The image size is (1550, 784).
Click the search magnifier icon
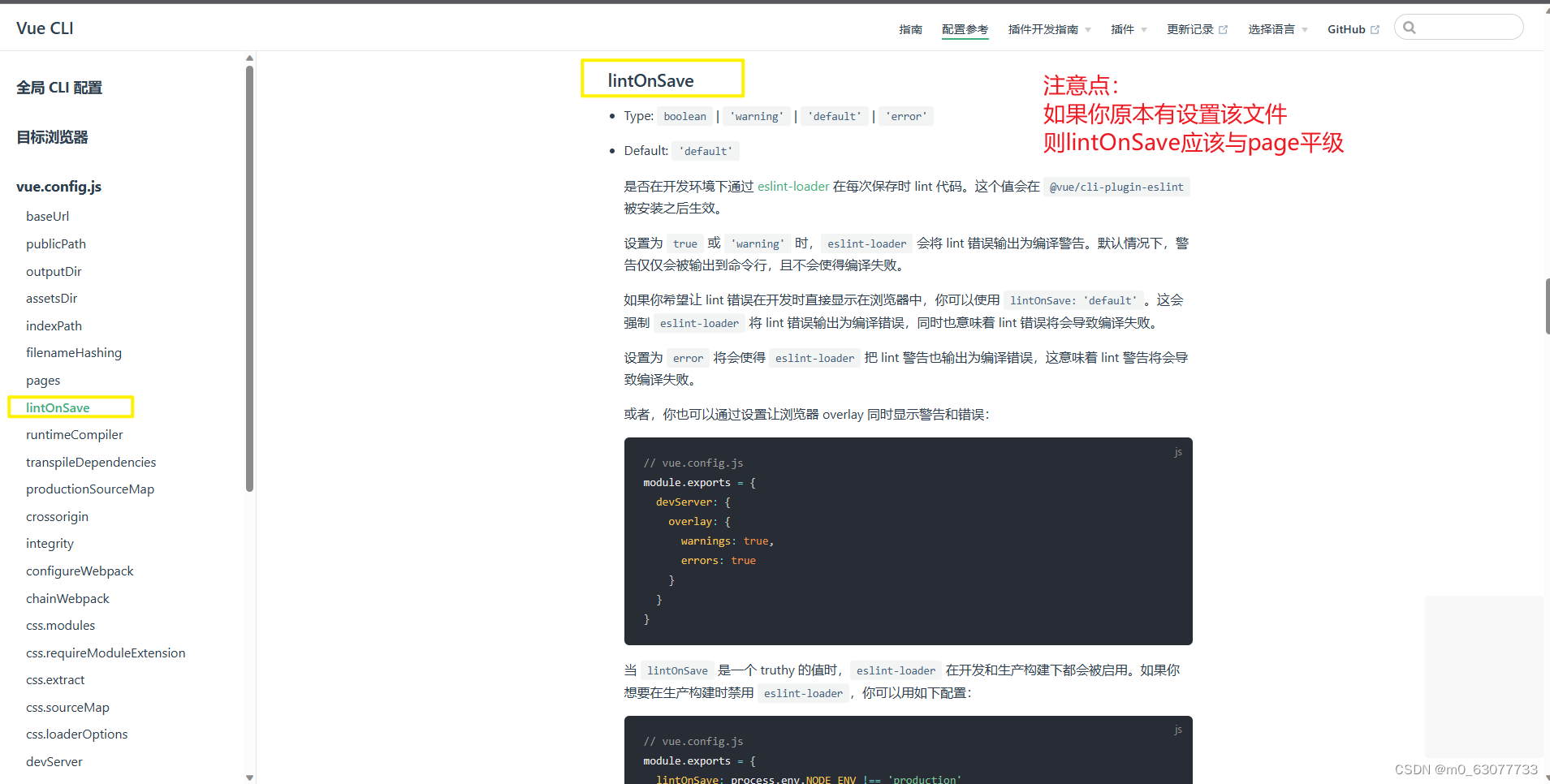click(1410, 28)
